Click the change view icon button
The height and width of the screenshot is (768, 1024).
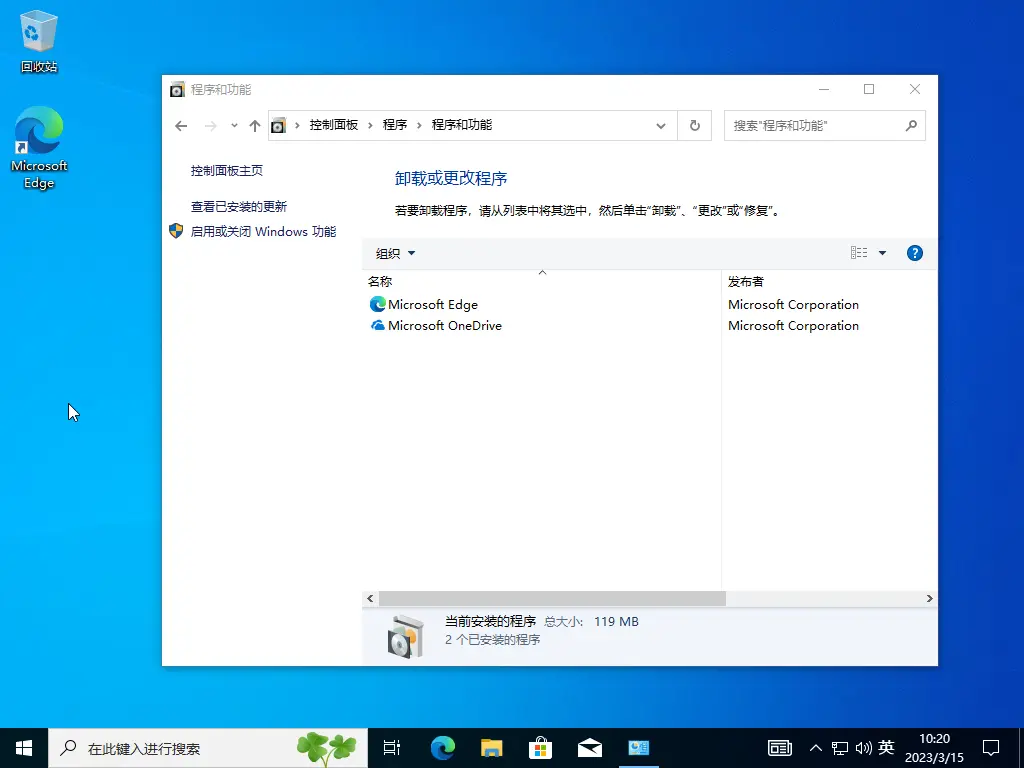[859, 253]
